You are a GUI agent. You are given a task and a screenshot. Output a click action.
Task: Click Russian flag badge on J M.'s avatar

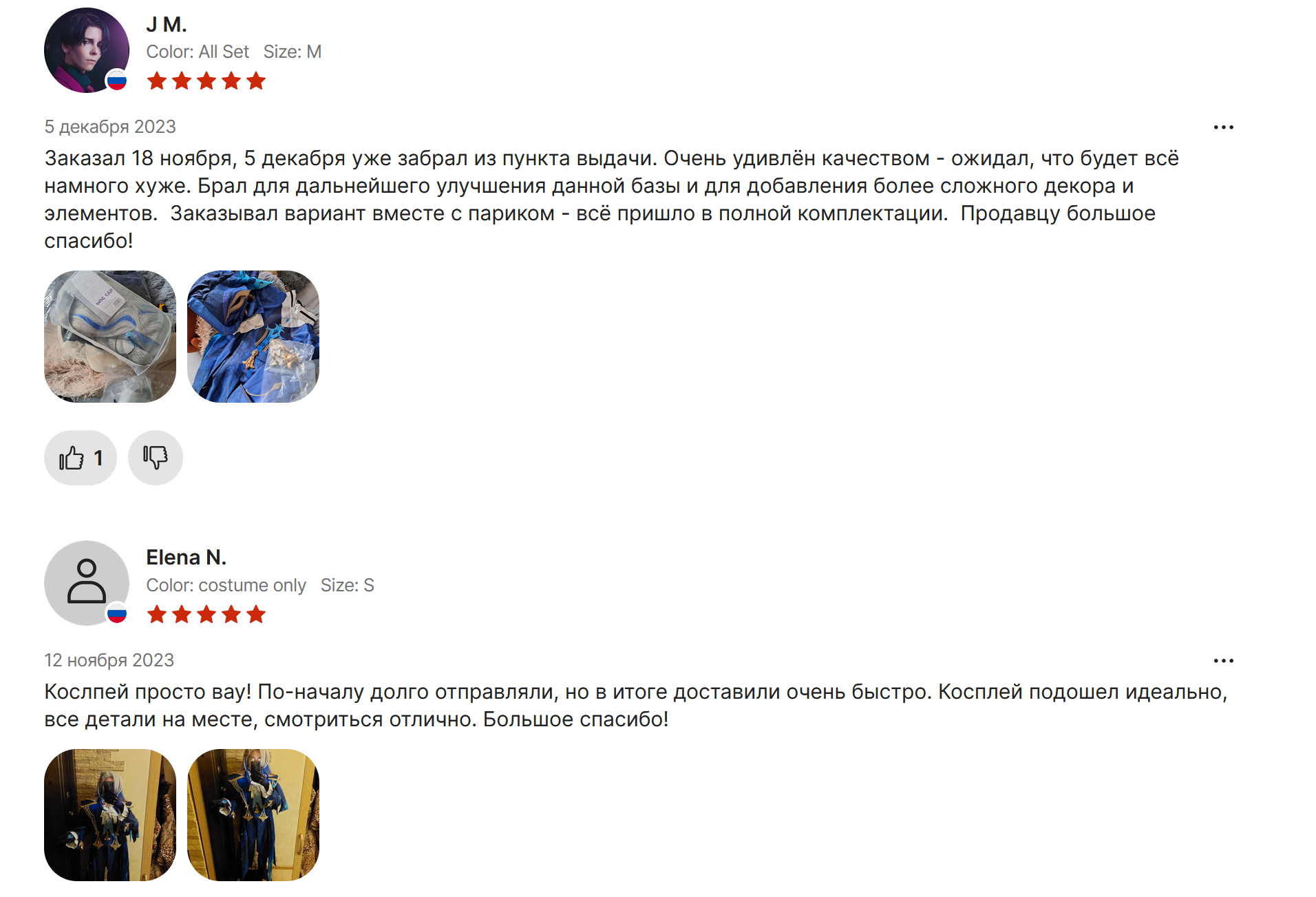[117, 81]
